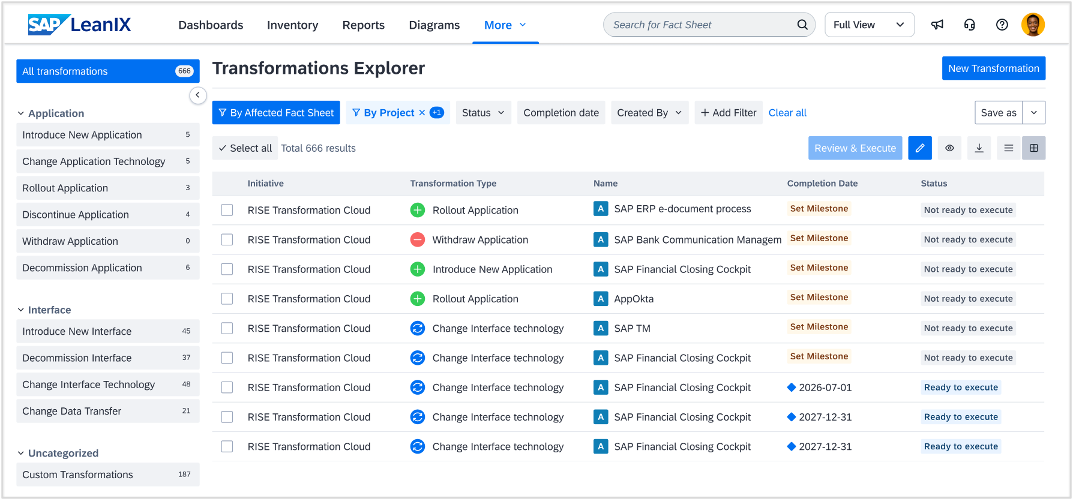Switch to list view layout icon
This screenshot has height=500, width=1072.
click(1008, 148)
